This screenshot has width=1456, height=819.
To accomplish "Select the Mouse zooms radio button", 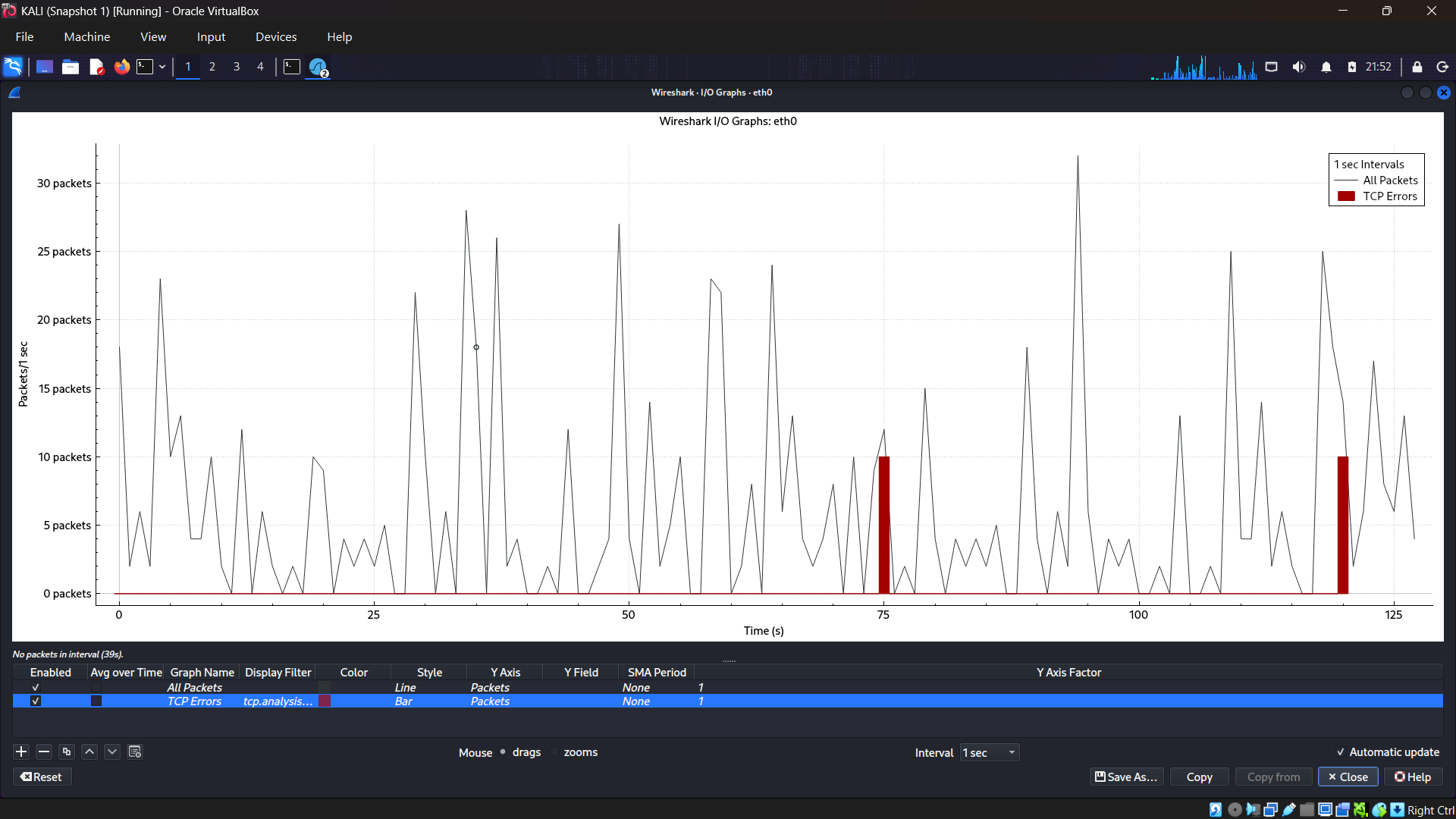I will click(574, 752).
